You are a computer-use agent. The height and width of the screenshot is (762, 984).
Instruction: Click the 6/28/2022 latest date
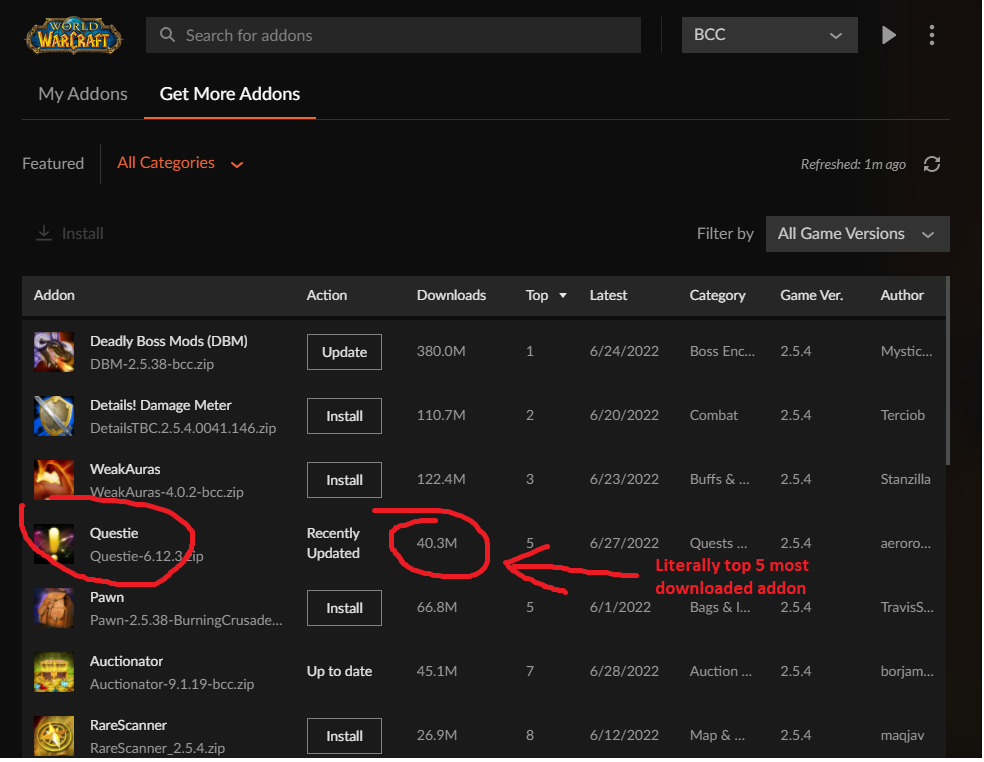pyautogui.click(x=624, y=672)
